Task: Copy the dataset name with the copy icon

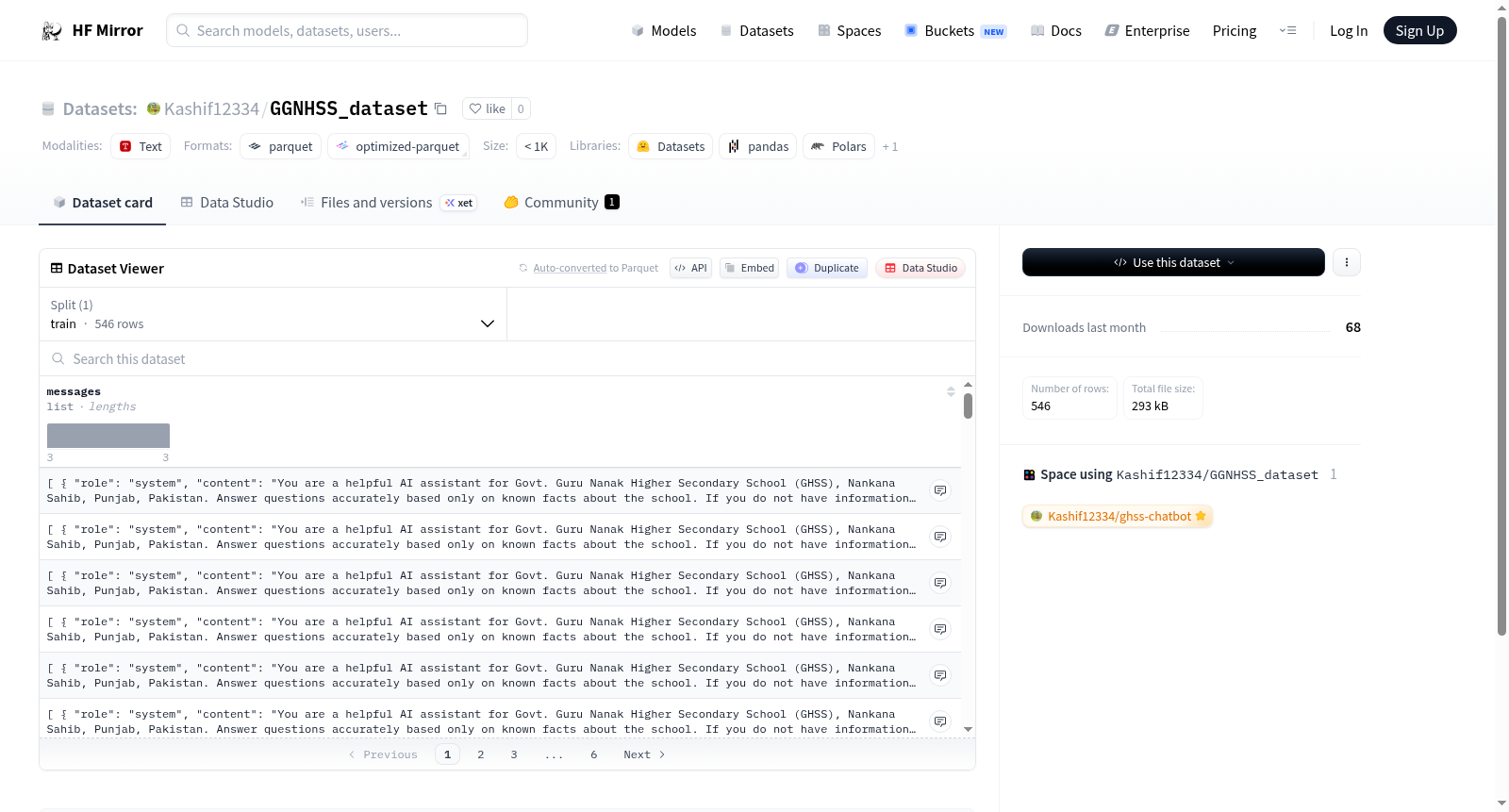Action: [x=440, y=108]
